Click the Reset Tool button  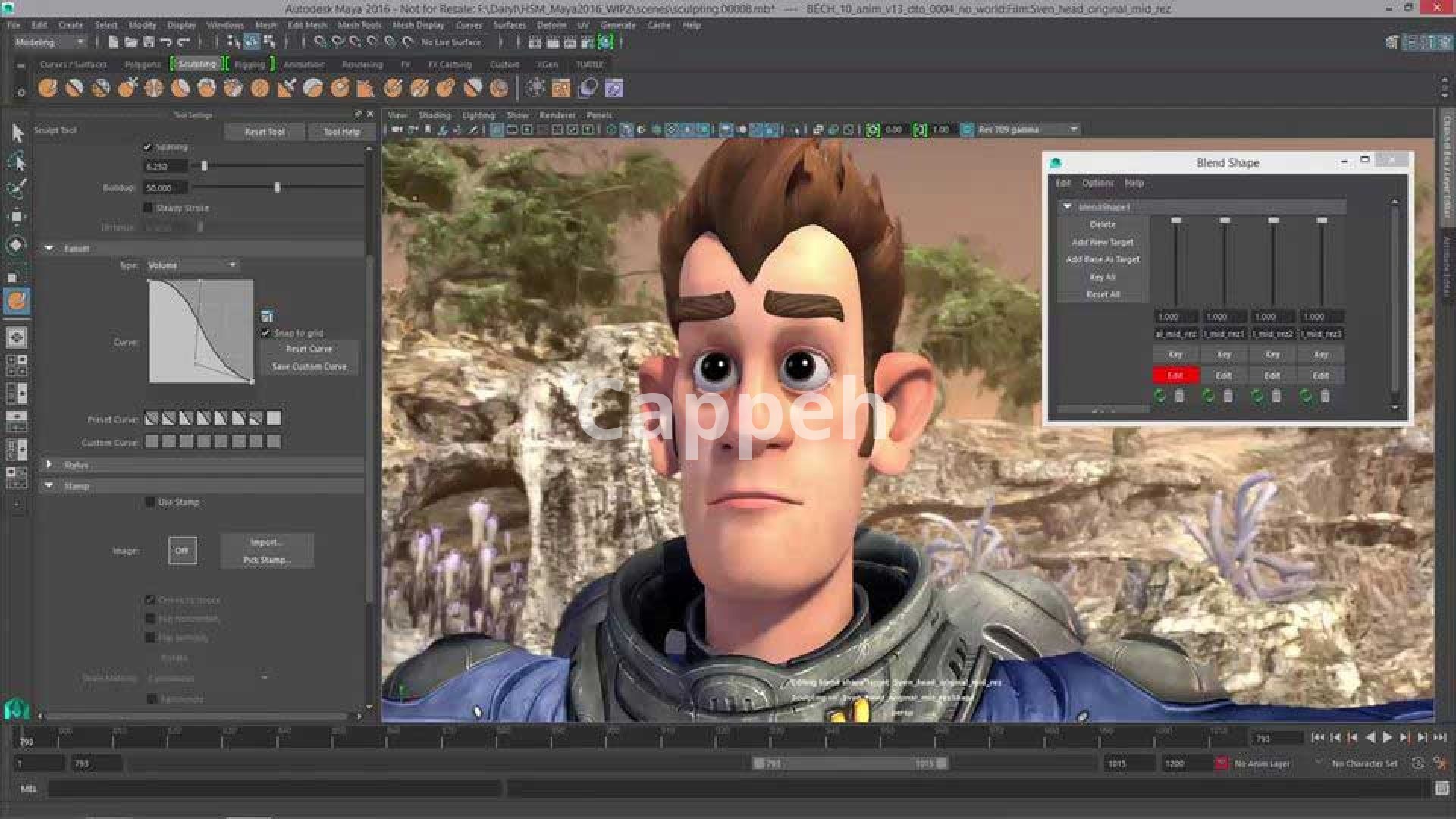pos(264,132)
